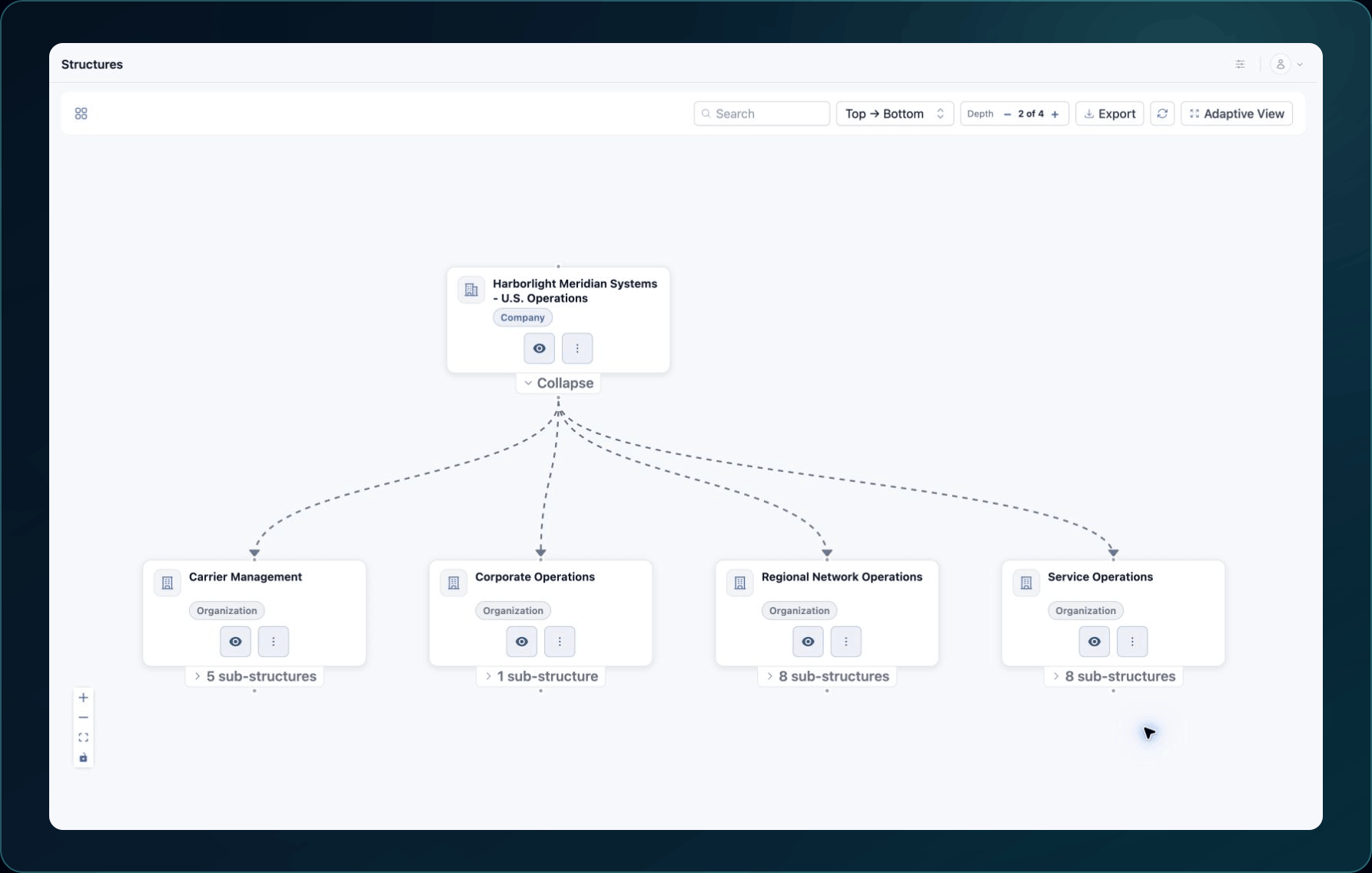Image resolution: width=1372 pixels, height=873 pixels.
Task: Select the Service Operations title
Action: tap(1100, 577)
